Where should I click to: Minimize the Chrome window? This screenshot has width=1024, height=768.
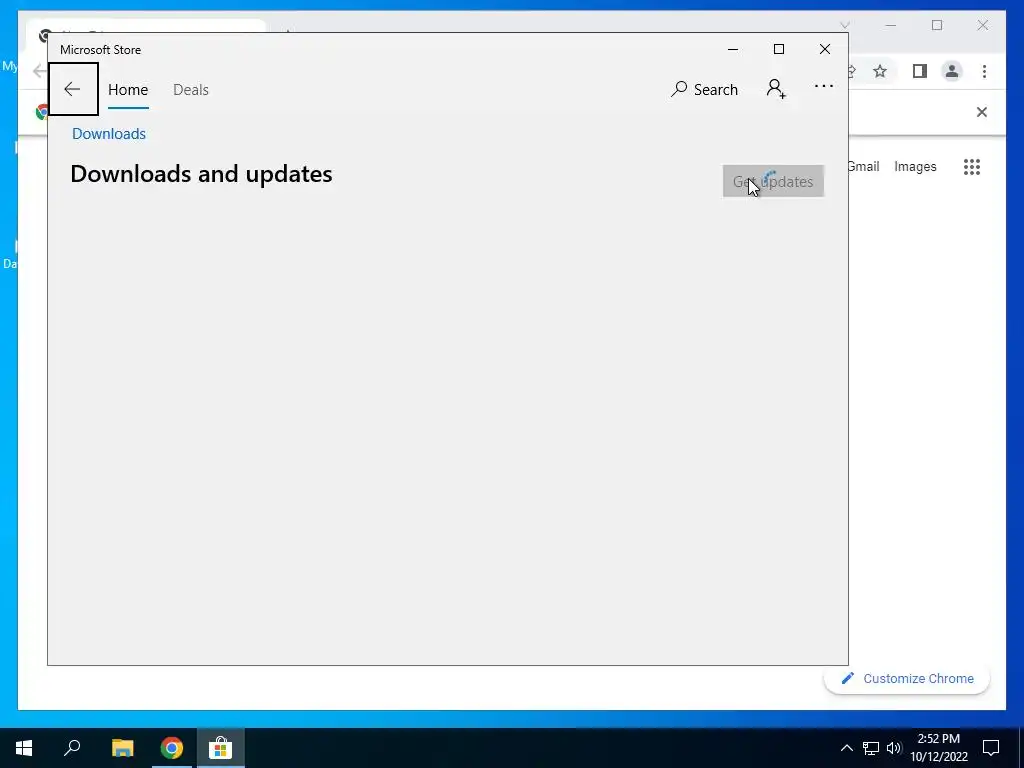(891, 25)
